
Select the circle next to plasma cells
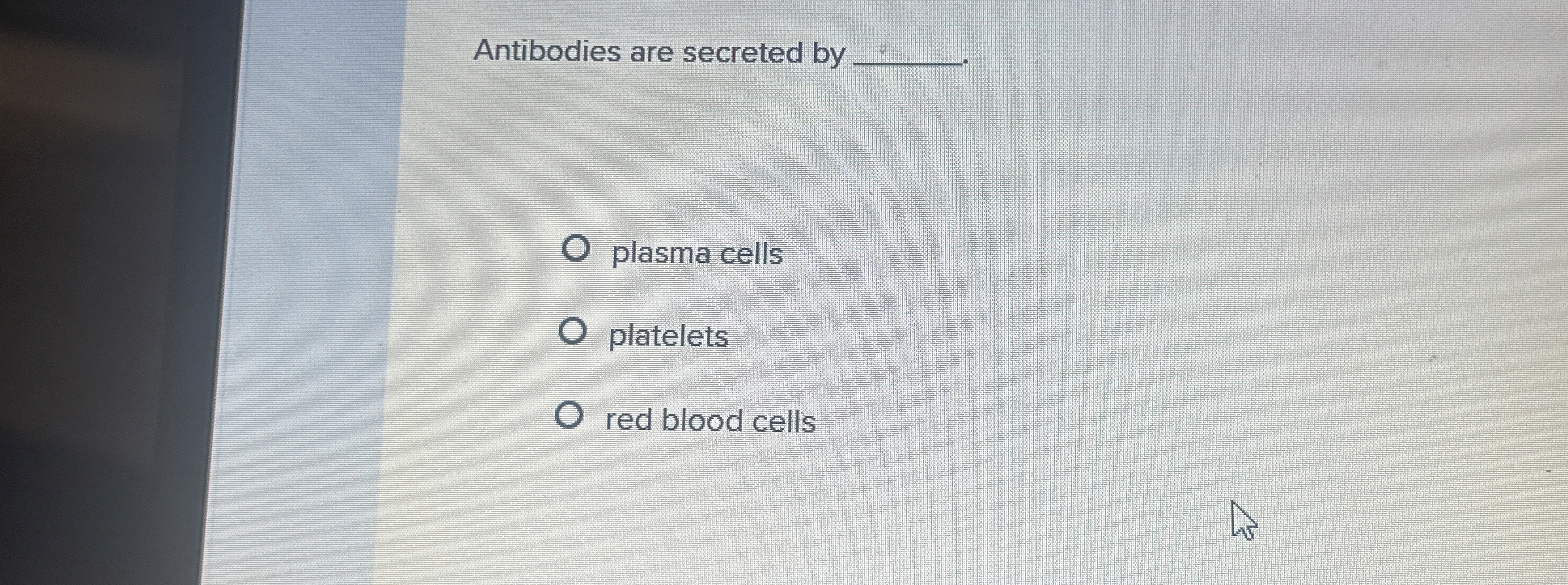tap(576, 247)
